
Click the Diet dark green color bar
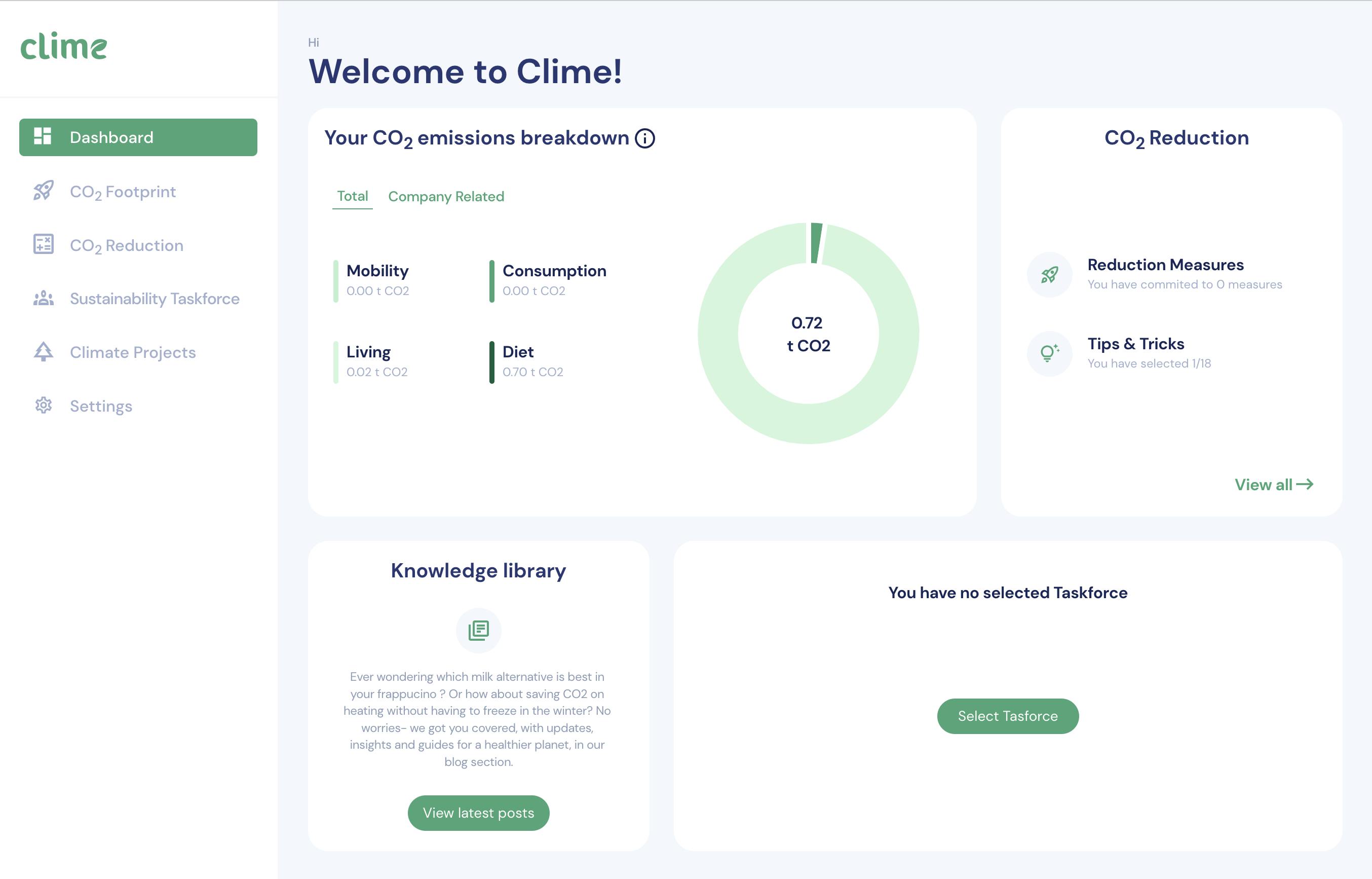(x=492, y=362)
